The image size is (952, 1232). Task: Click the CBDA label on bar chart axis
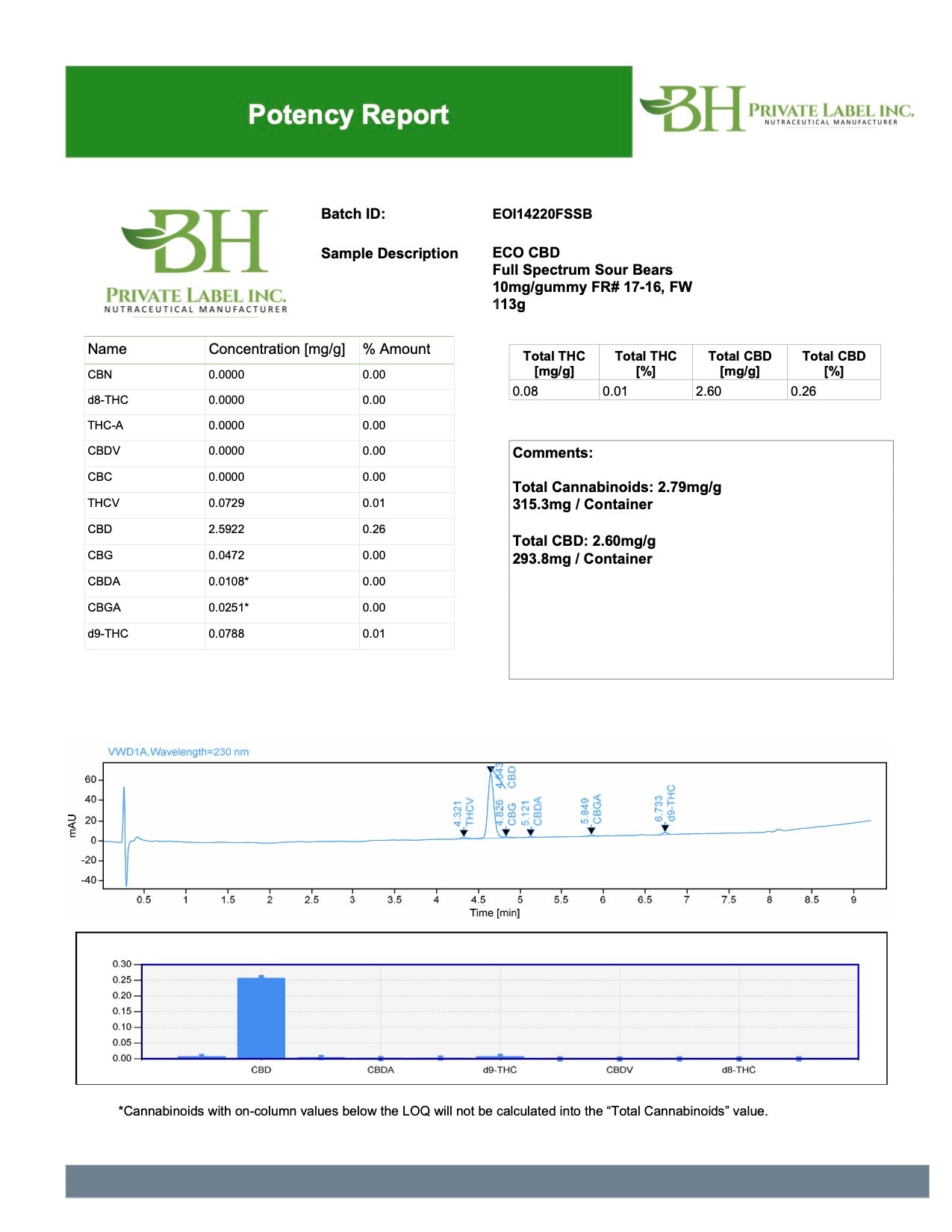pos(381,1070)
